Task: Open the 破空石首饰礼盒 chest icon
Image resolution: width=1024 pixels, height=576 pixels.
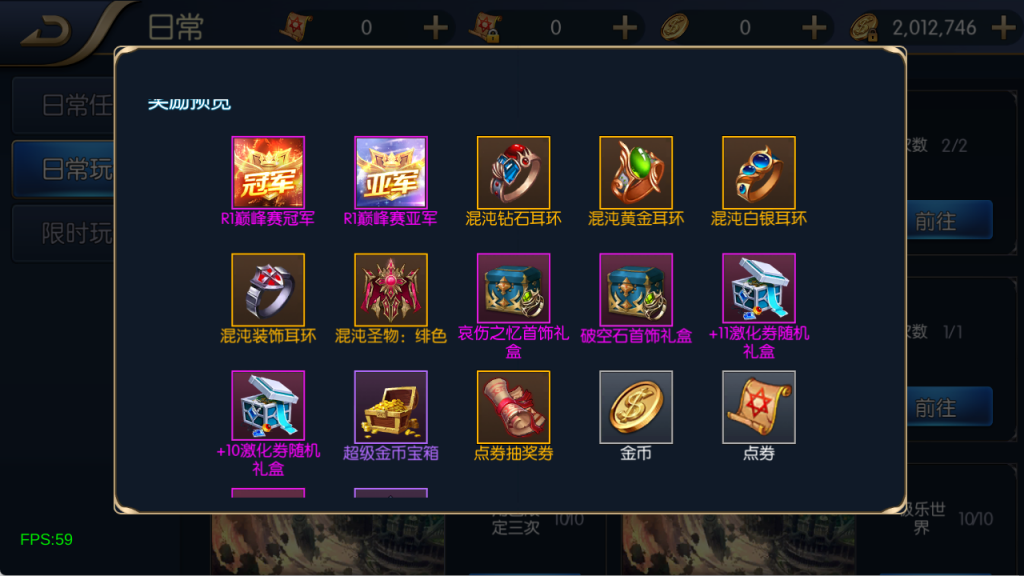Action: click(x=636, y=289)
